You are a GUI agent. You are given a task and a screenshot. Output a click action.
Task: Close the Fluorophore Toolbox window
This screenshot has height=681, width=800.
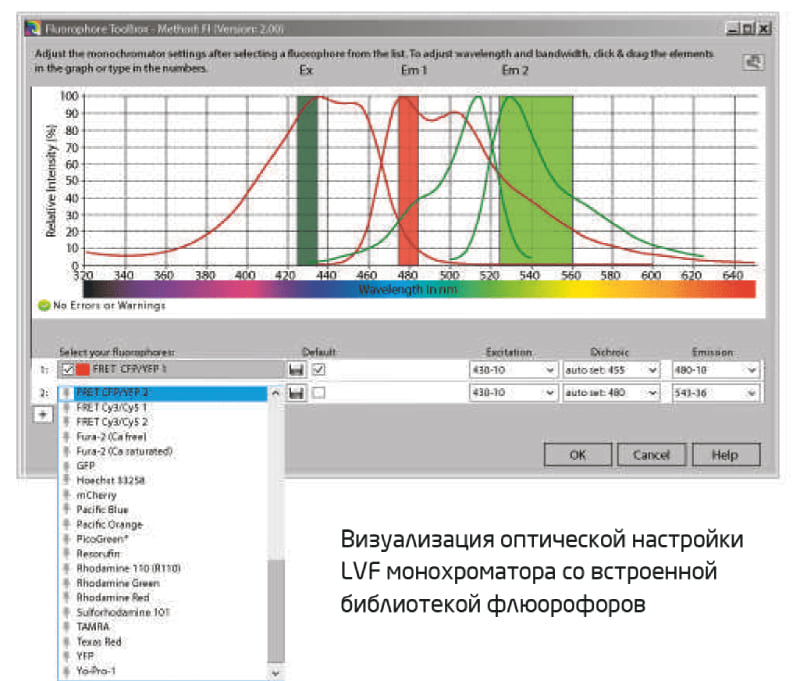764,29
